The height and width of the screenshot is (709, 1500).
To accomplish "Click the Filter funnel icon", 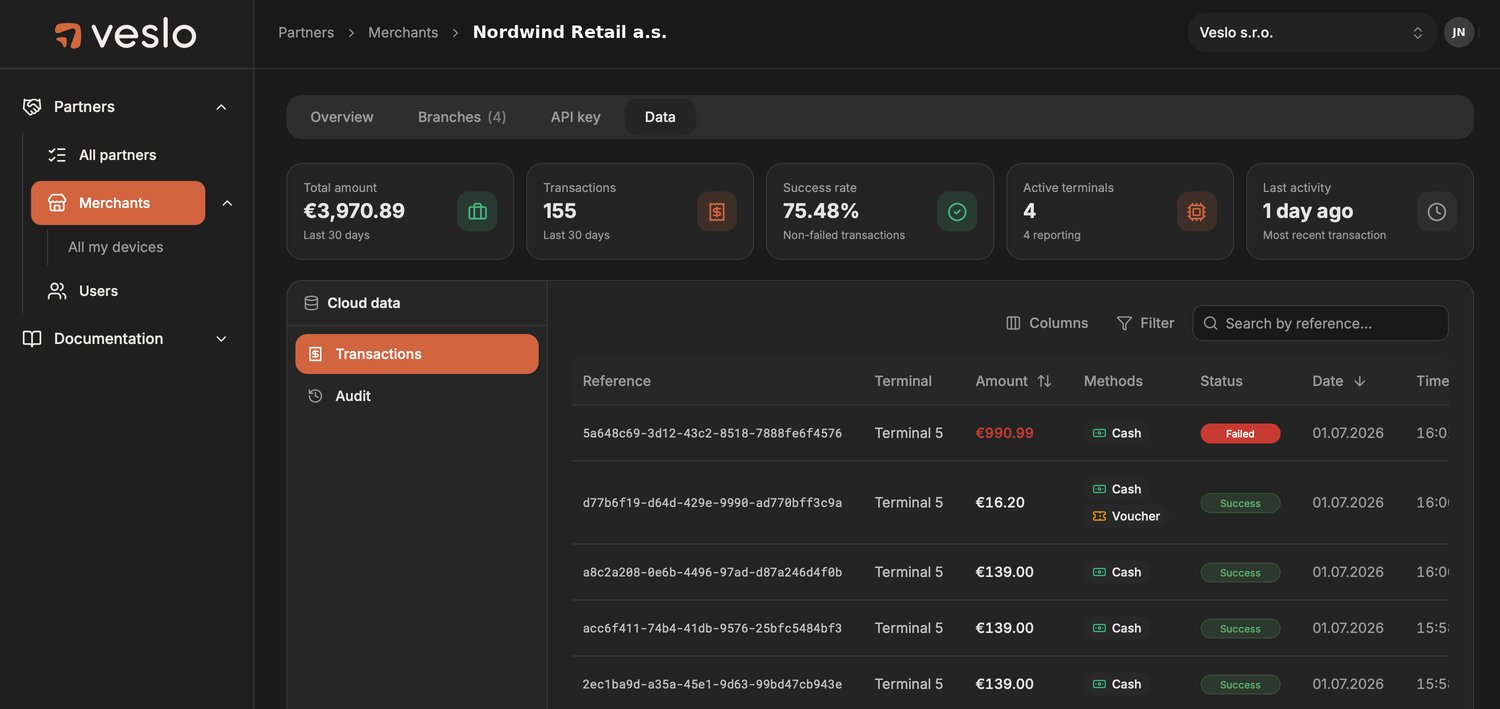I will tap(1124, 323).
